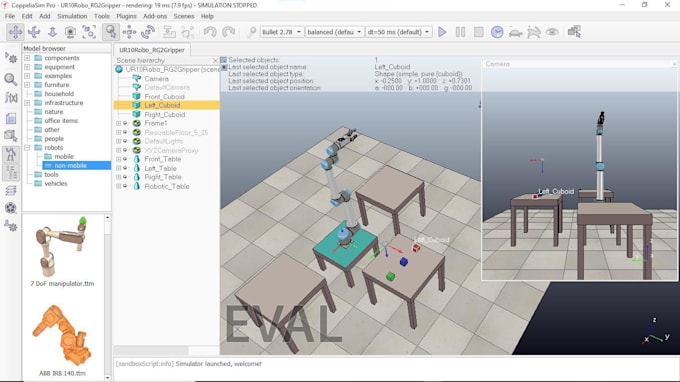Activate the click selection tool
This screenshot has width=680, height=382.
coord(111,32)
